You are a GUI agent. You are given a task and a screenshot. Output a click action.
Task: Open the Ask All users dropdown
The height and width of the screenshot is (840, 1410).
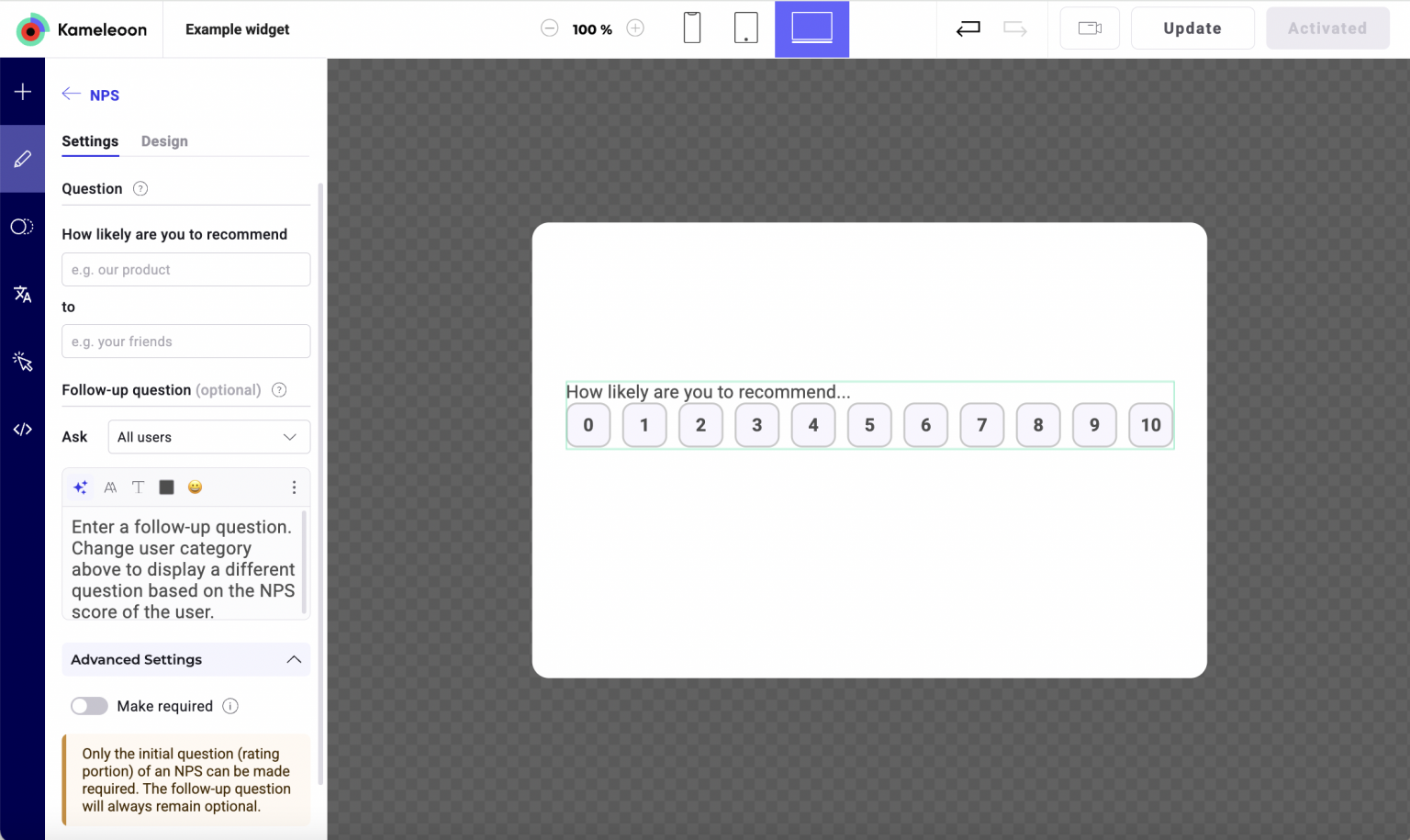click(x=209, y=437)
